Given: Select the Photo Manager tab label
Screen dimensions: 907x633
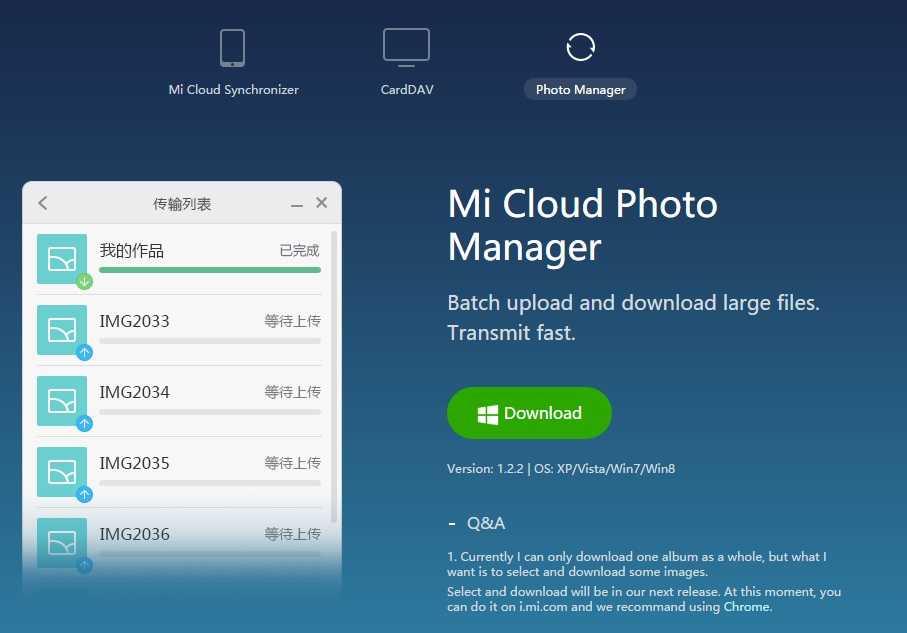Looking at the screenshot, I should pyautogui.click(x=580, y=90).
